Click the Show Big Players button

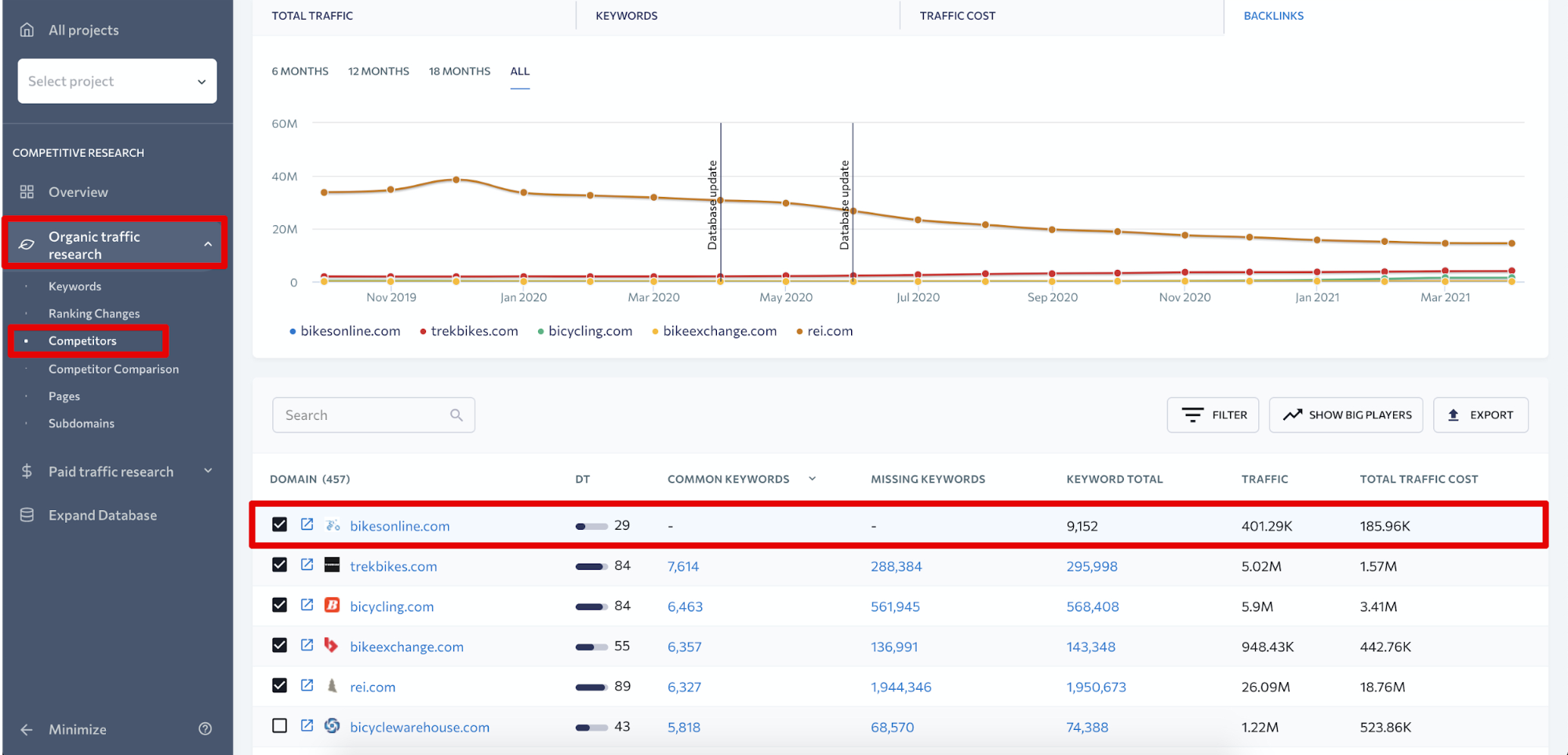[1345, 415]
